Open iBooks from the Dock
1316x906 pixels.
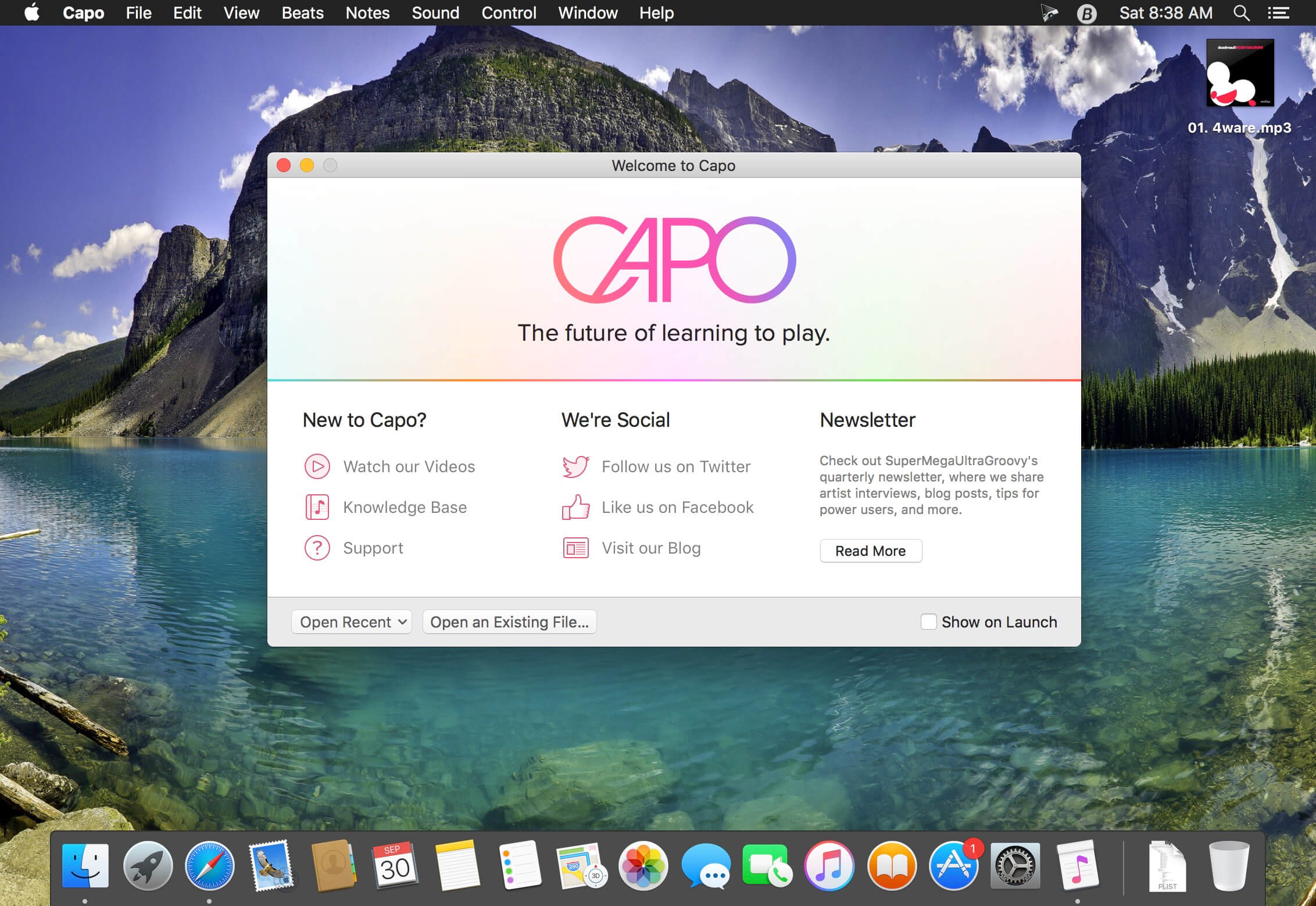[x=892, y=866]
